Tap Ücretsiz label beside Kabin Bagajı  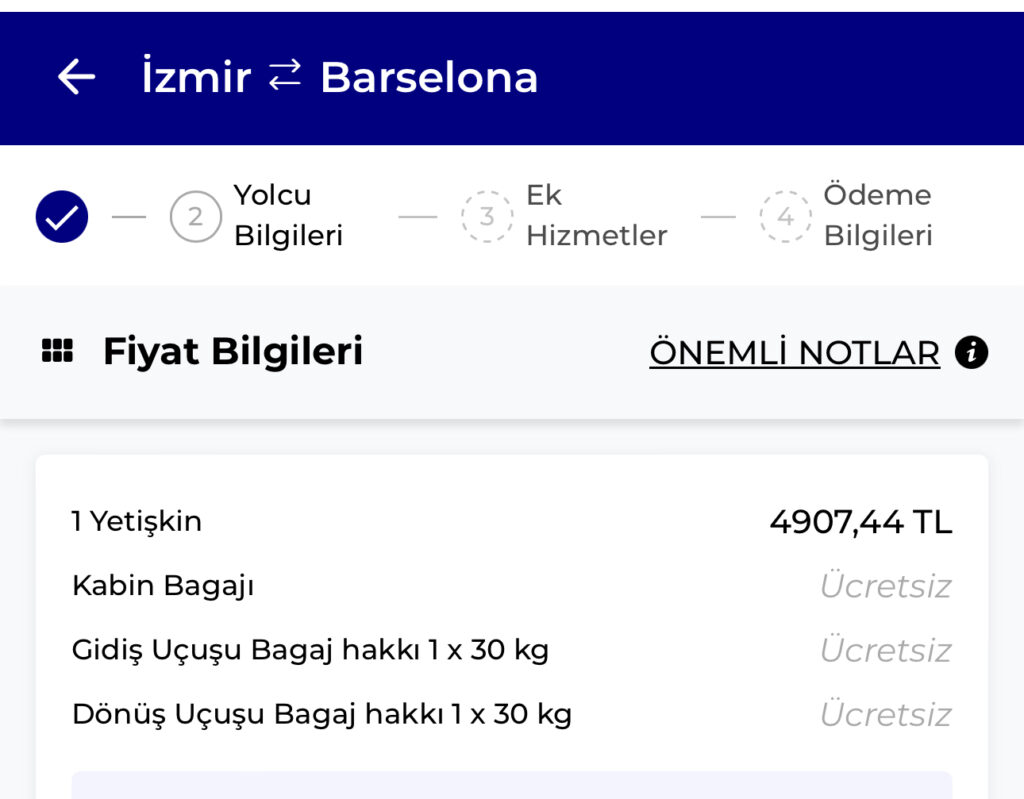coord(885,586)
